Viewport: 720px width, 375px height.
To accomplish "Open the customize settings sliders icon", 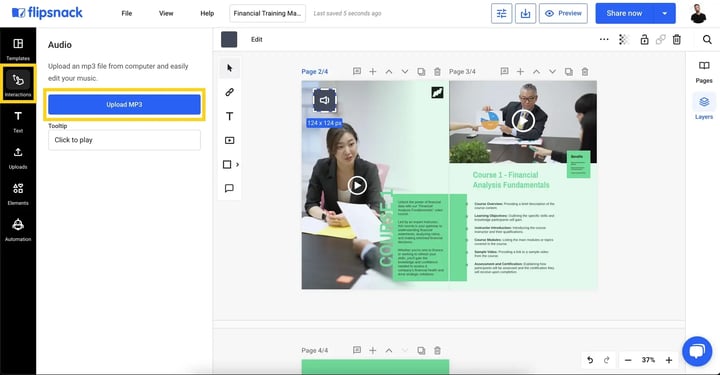I will [501, 13].
